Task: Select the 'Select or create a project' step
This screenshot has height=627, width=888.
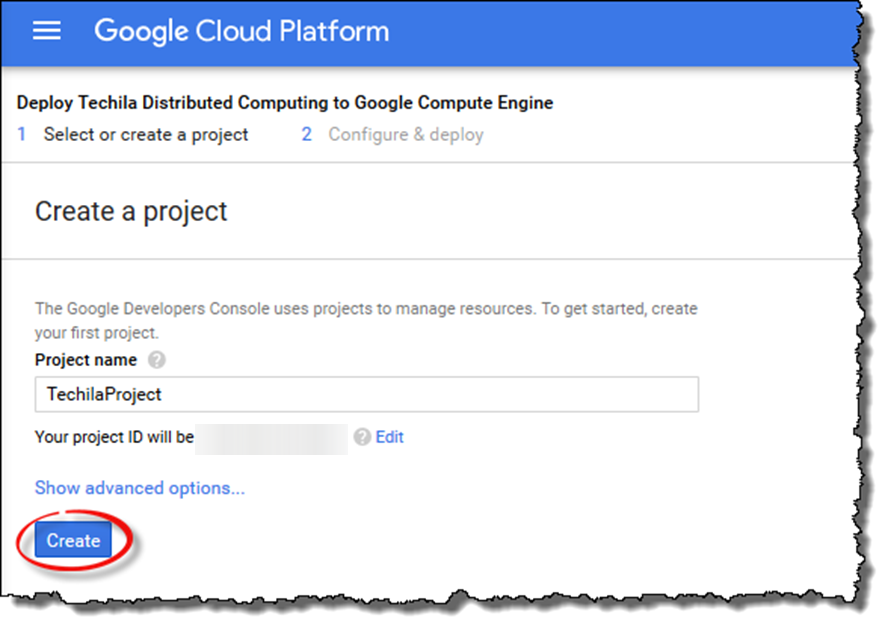Action: click(x=146, y=134)
